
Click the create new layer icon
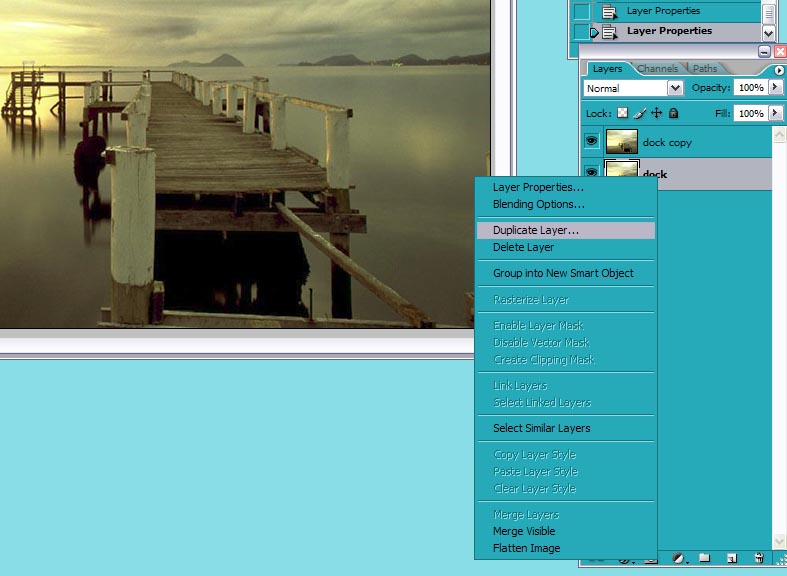(732, 558)
